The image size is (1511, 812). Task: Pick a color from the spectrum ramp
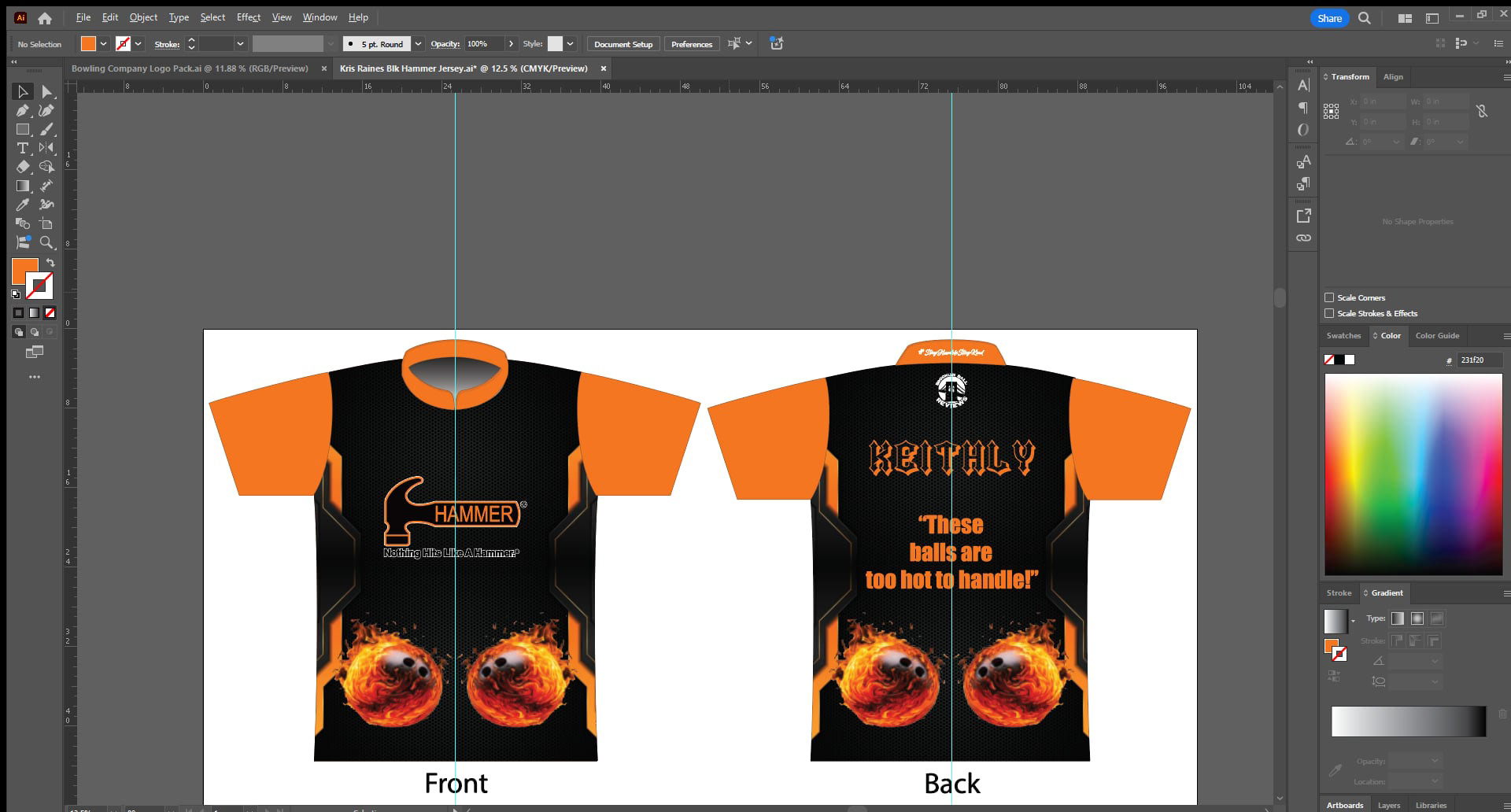click(x=1413, y=474)
